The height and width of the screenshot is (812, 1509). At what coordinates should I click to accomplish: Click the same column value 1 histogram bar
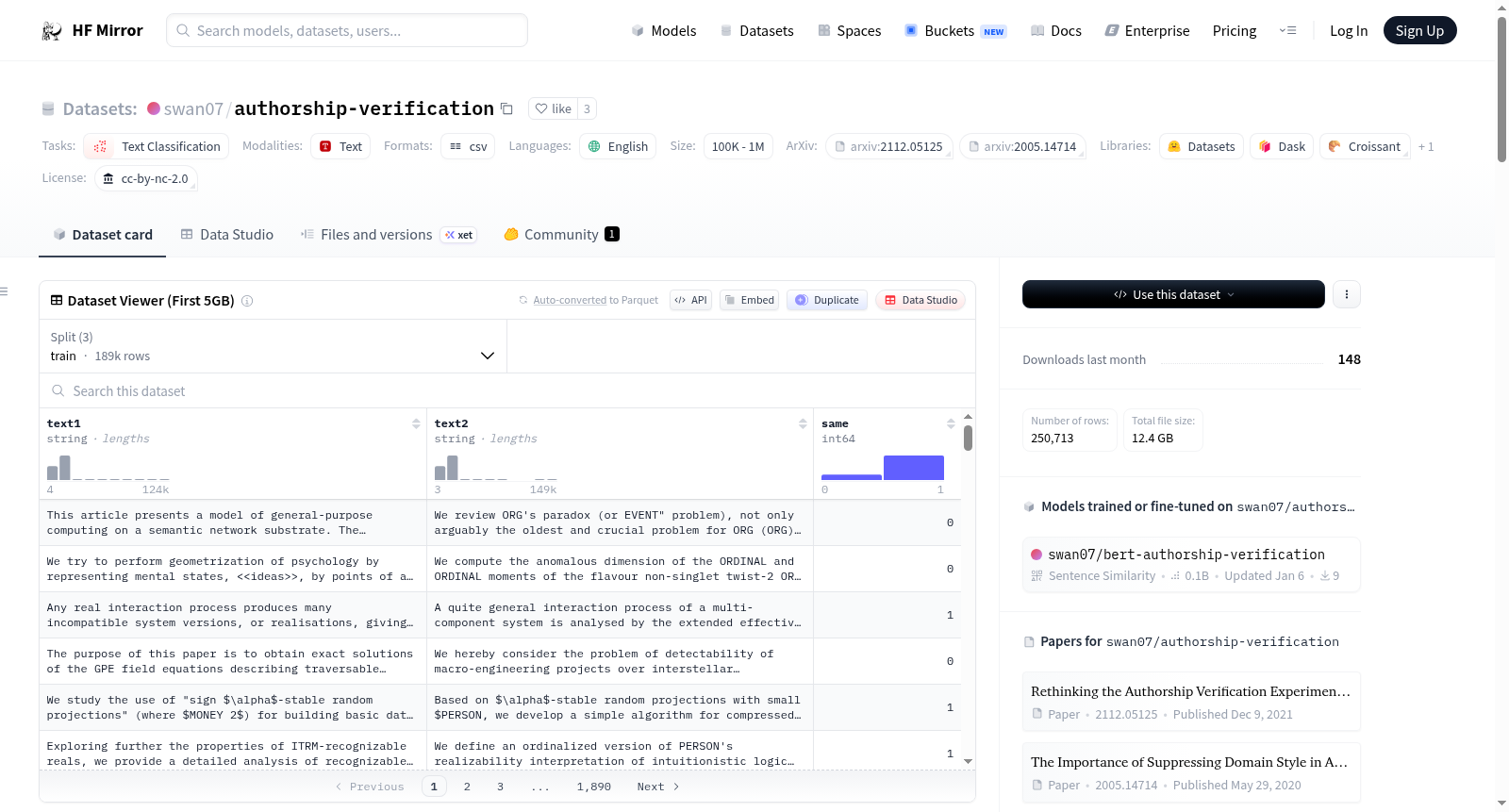(x=914, y=468)
